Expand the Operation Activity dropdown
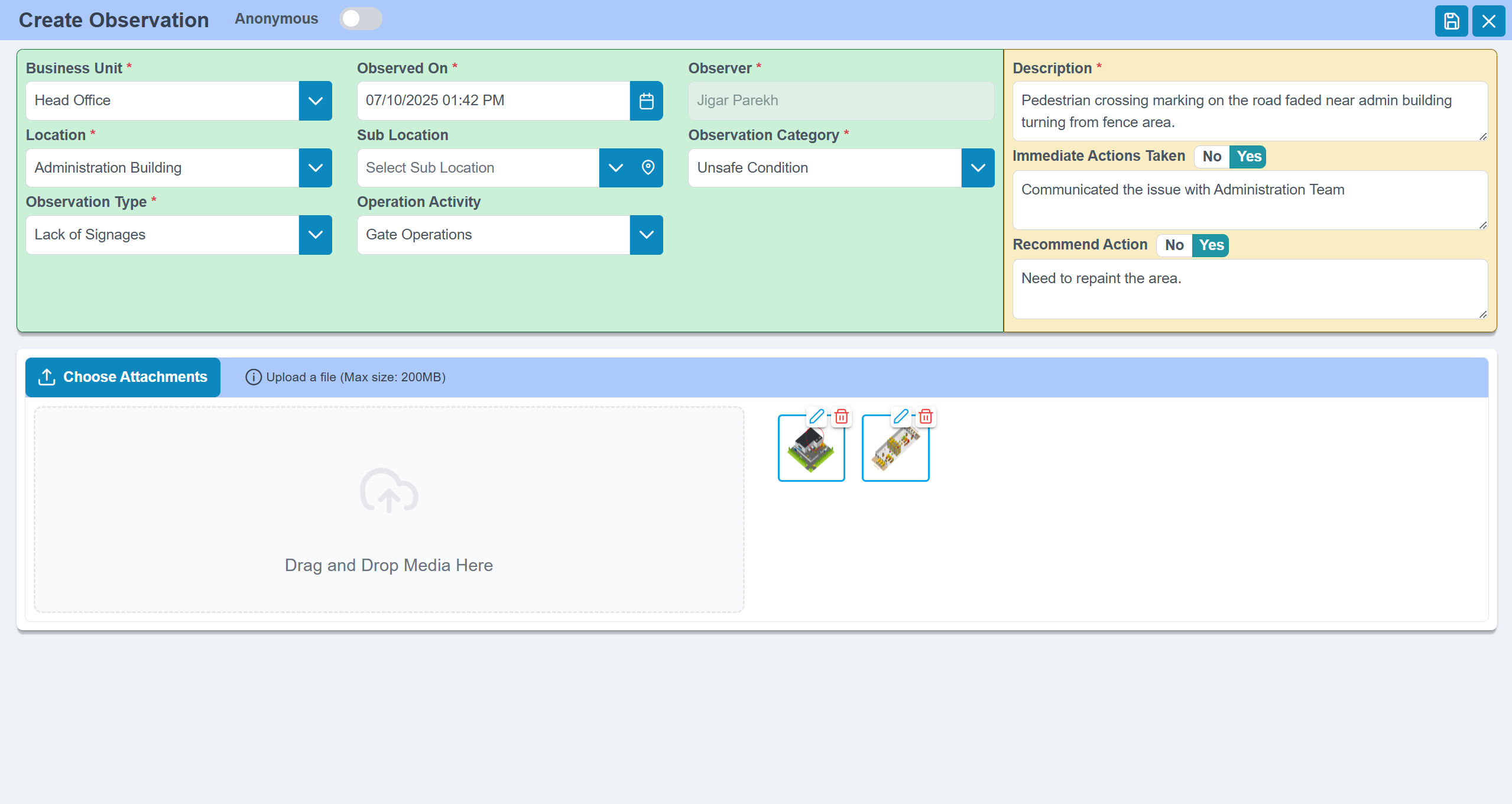This screenshot has height=804, width=1512. 646,235
